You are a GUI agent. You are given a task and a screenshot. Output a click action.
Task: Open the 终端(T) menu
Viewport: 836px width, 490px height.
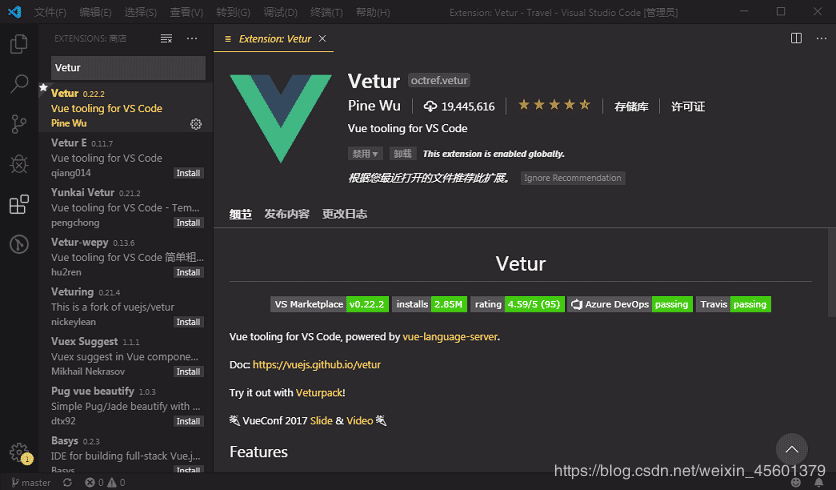coord(326,12)
